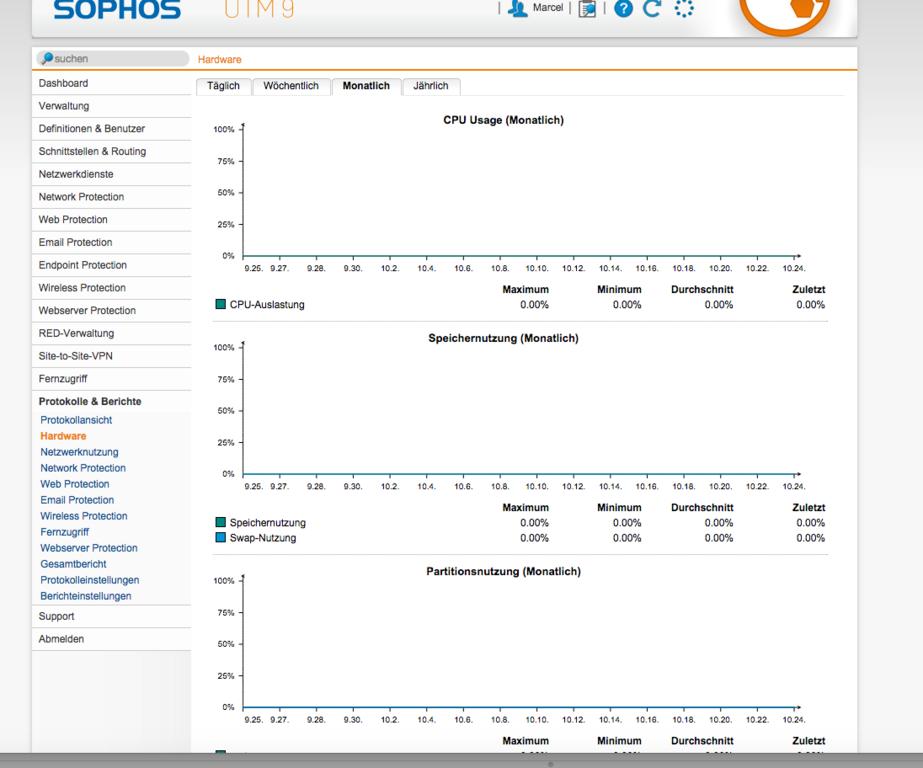Open the Berichteinstellungen link
923x768 pixels.
tap(85, 596)
